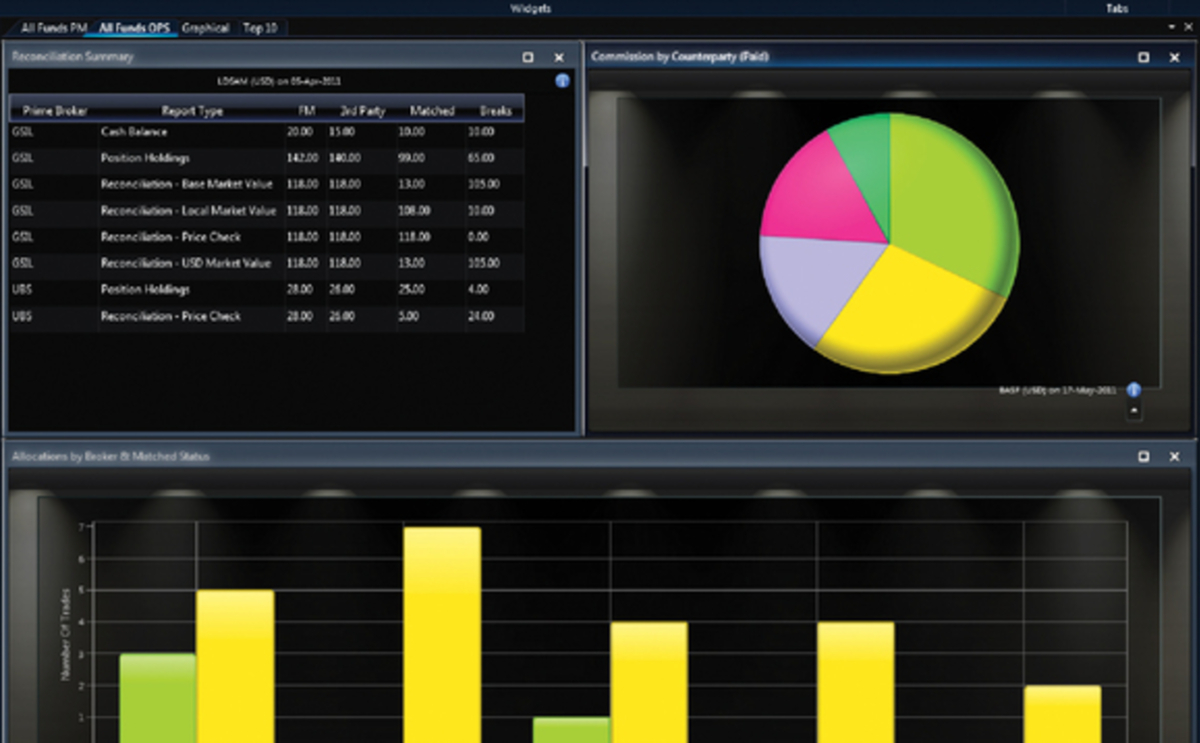Open the Graphical tab
Screen dimensions: 1200x743
coord(205,28)
